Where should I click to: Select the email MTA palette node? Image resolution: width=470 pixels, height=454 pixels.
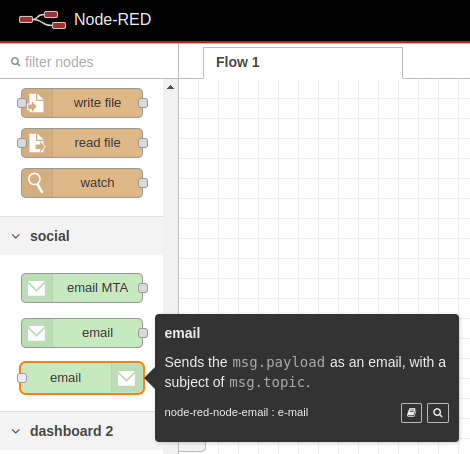coord(82,288)
